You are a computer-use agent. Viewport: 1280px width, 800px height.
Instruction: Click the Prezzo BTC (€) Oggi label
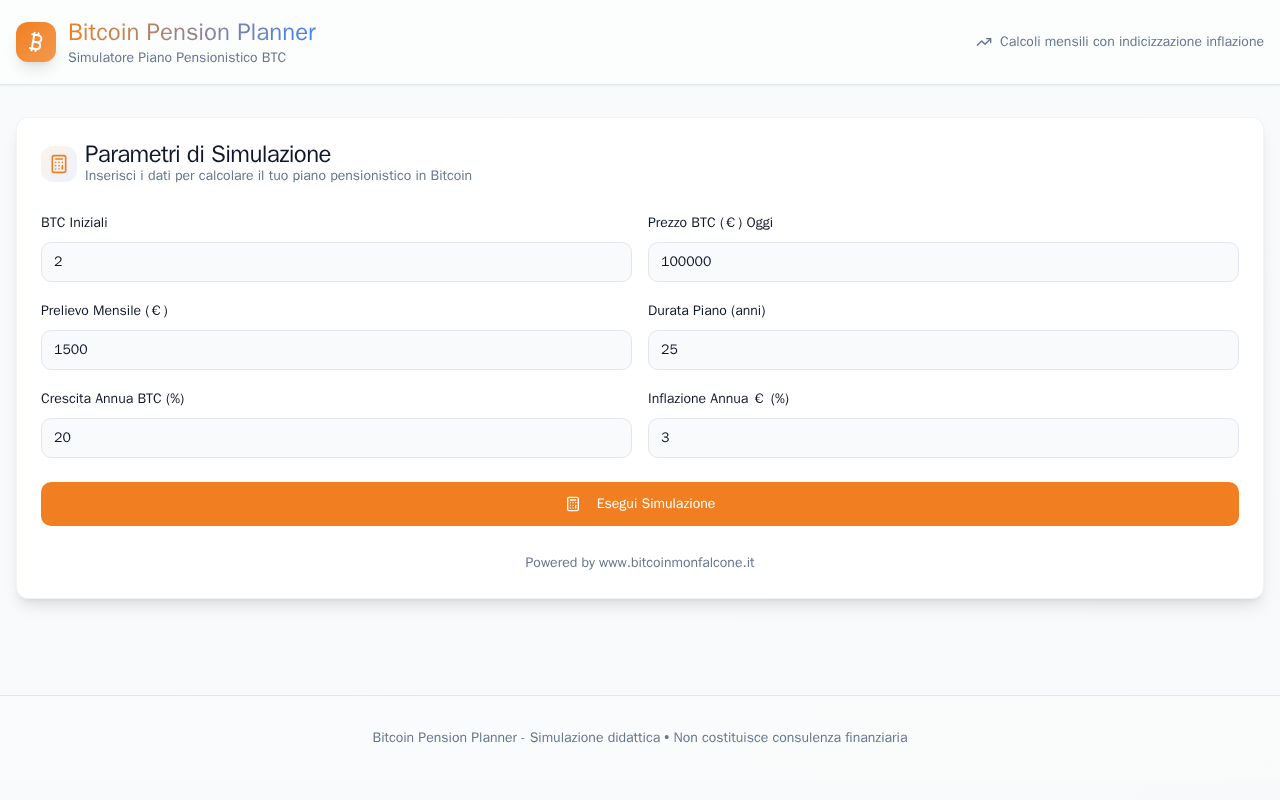coord(710,223)
